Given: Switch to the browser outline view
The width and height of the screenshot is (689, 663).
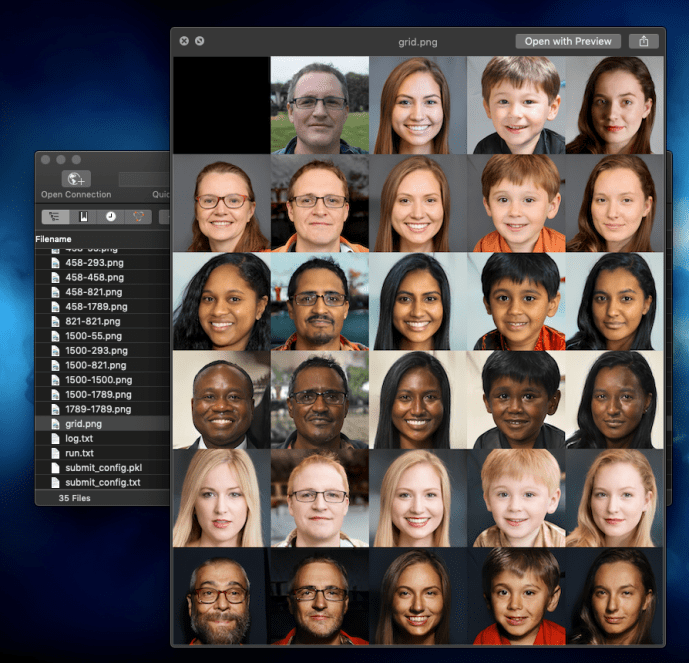Looking at the screenshot, I should pos(53,216).
